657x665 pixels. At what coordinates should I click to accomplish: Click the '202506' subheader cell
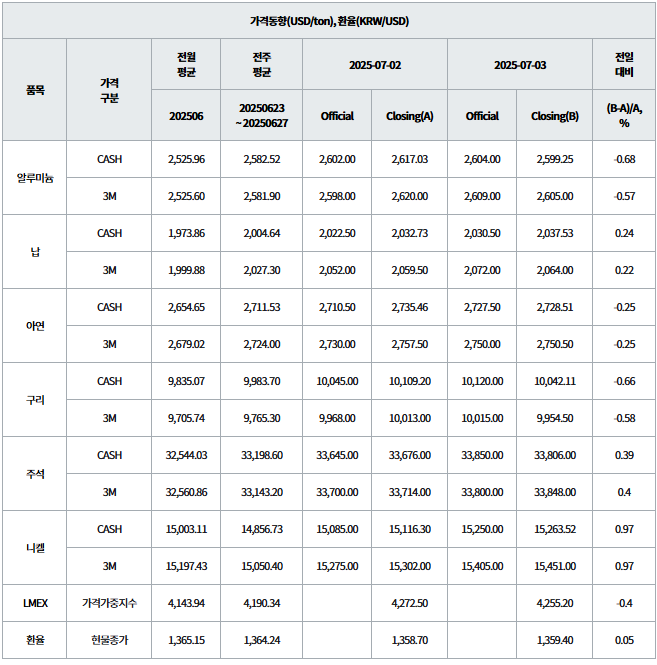coord(186,116)
